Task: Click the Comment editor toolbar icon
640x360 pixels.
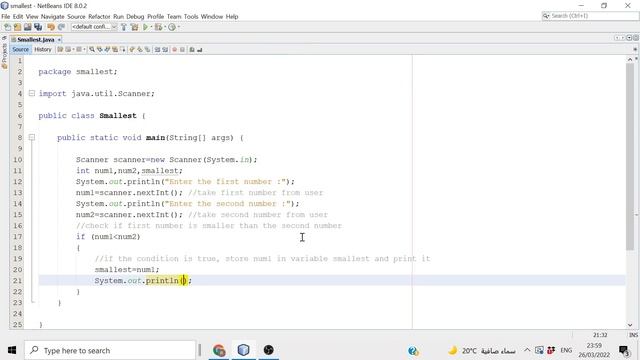Action: point(192,49)
